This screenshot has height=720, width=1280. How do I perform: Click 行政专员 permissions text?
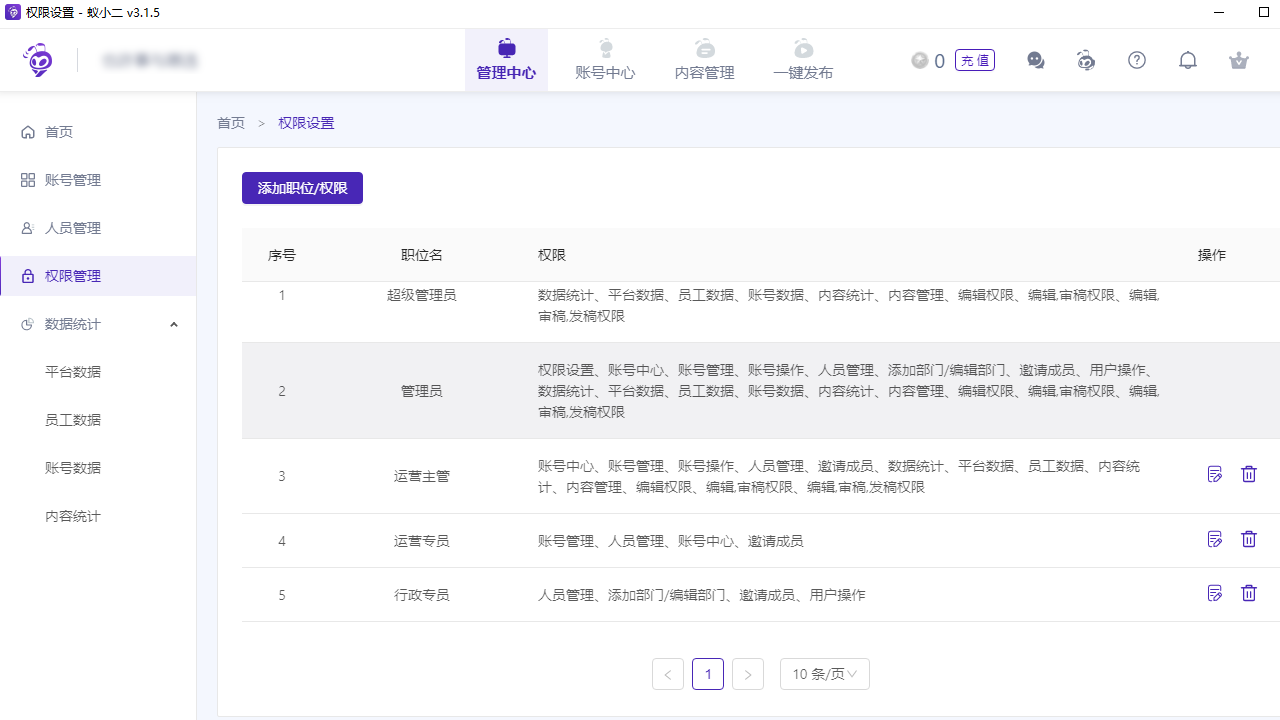[x=702, y=595]
